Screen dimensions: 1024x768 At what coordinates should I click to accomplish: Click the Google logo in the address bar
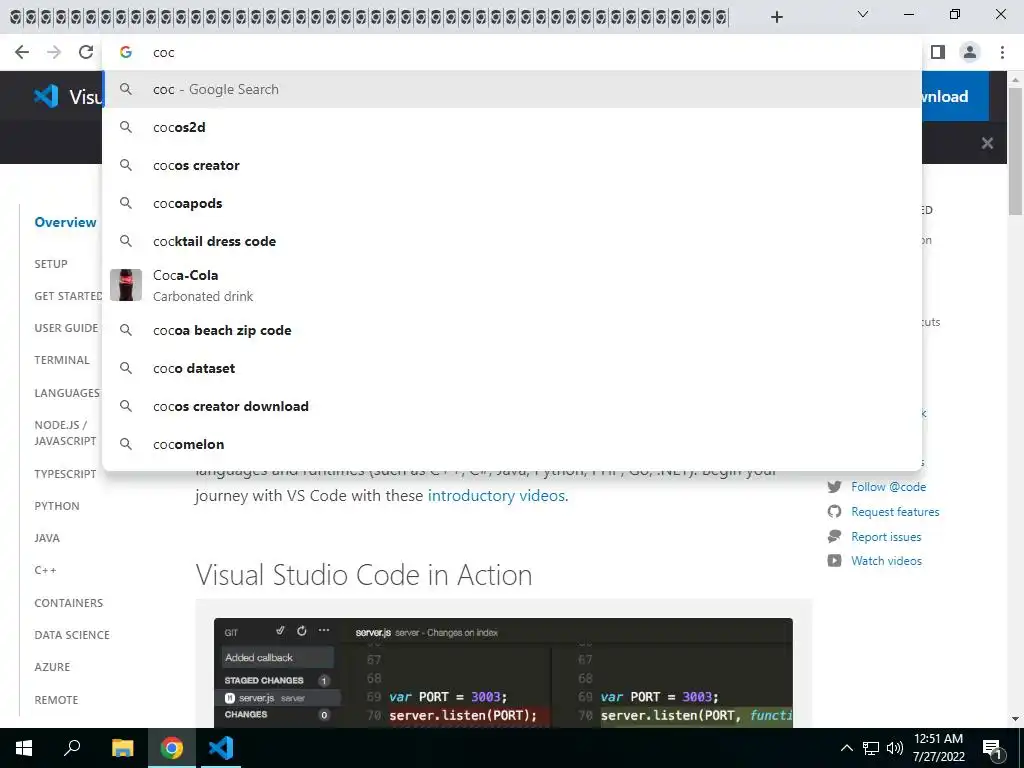126,52
